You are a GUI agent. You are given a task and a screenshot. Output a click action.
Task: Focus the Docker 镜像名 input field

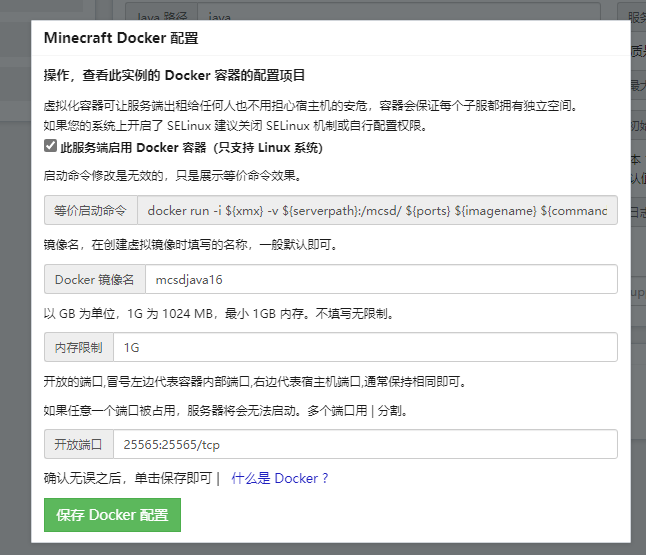click(380, 279)
